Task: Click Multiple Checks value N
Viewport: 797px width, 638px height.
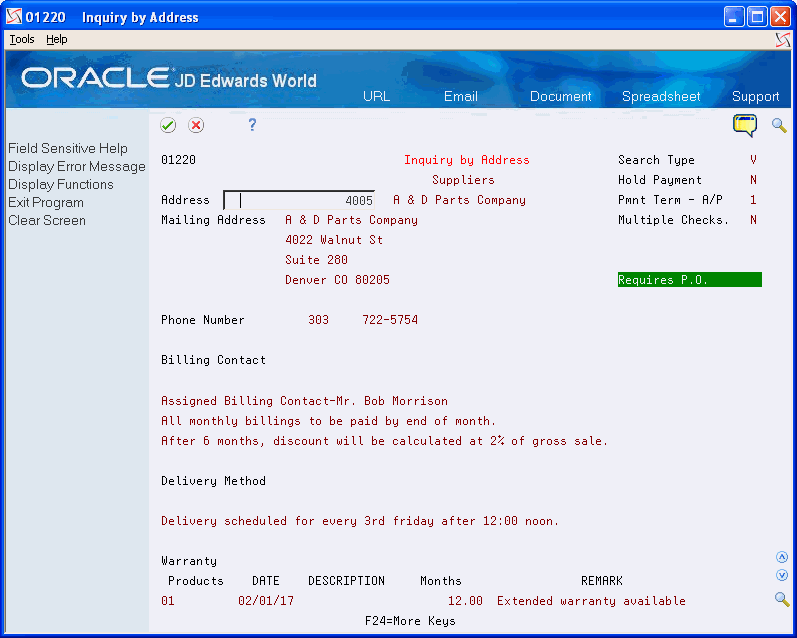Action: click(x=753, y=220)
